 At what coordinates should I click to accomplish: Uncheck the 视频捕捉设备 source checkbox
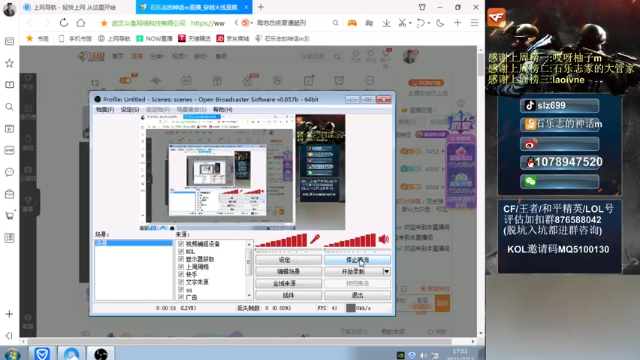181,244
